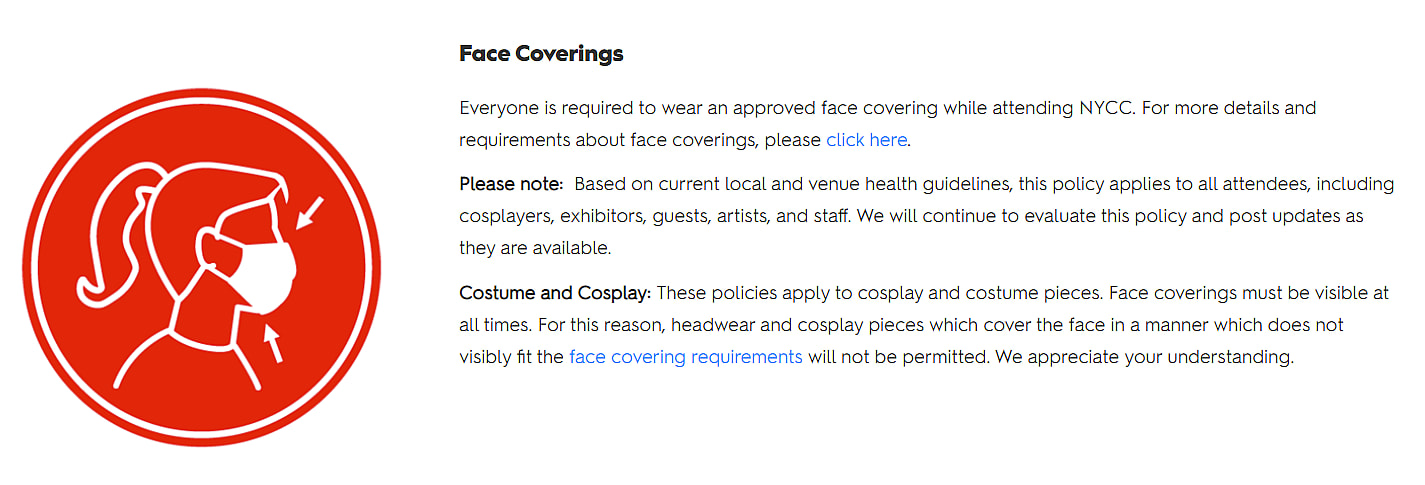
Task: Click the "Face Coverings" heading
Action: coord(541,53)
